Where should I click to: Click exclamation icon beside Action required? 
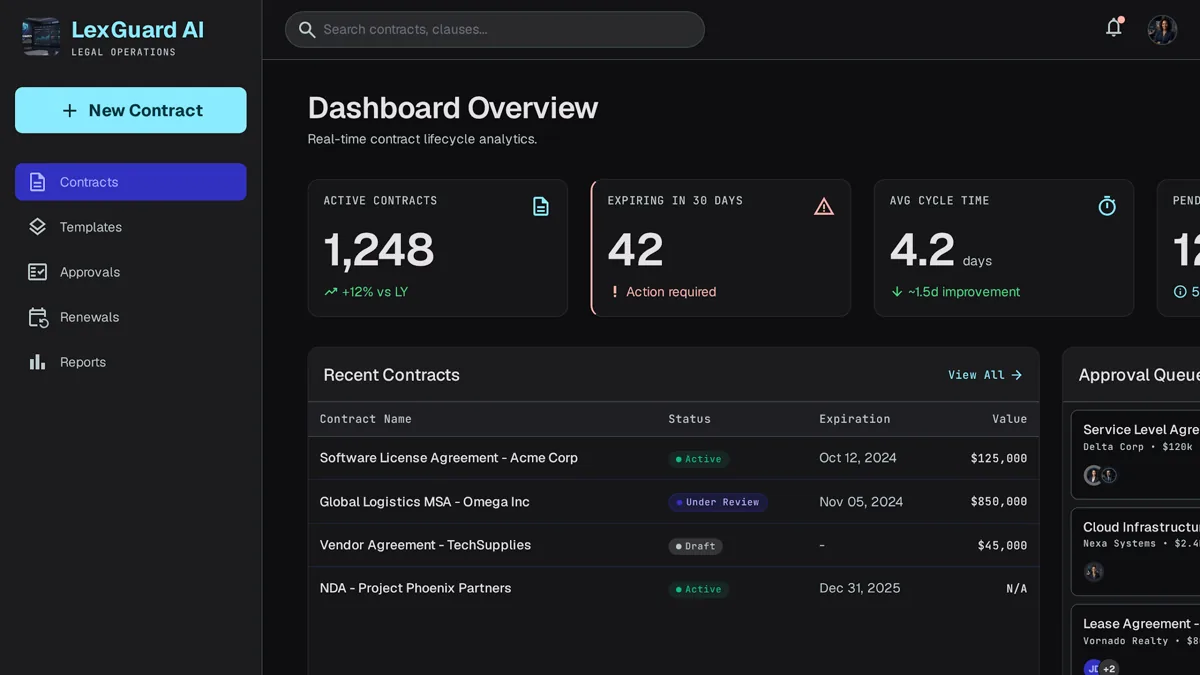(x=615, y=292)
